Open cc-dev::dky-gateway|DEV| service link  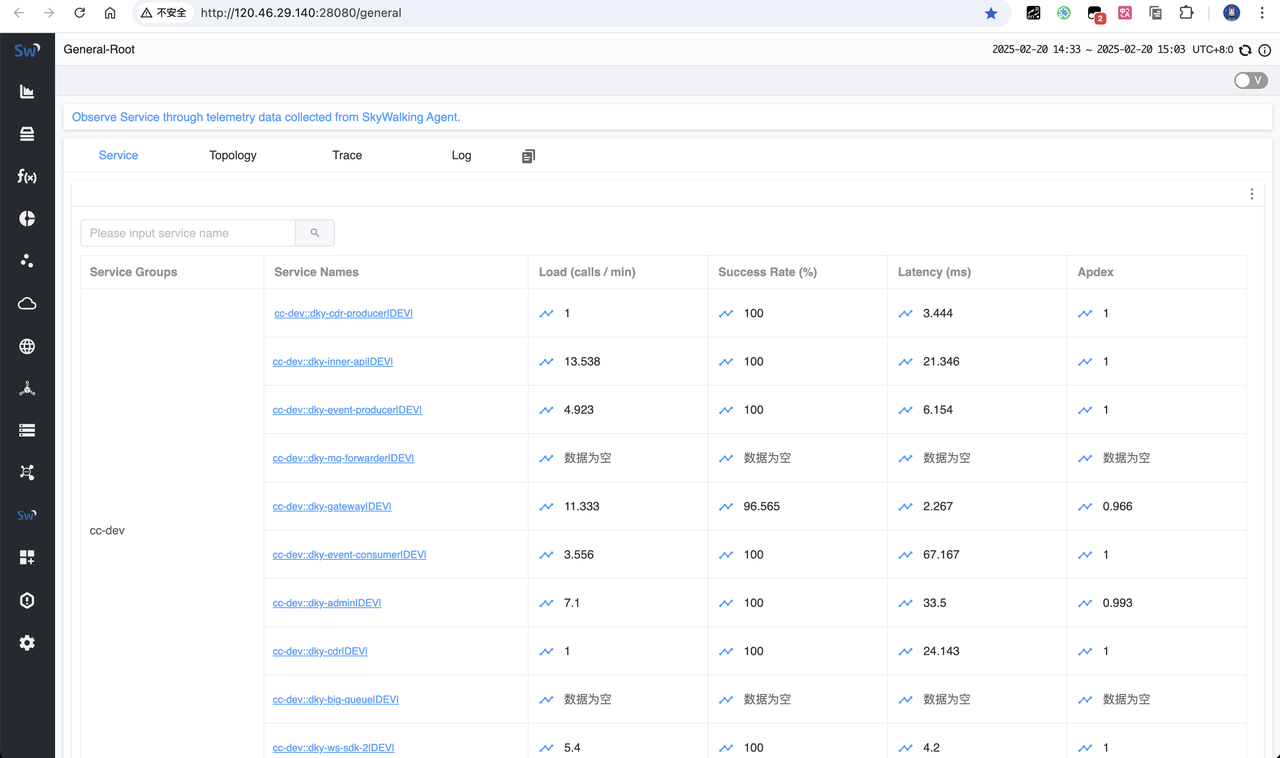coord(332,507)
